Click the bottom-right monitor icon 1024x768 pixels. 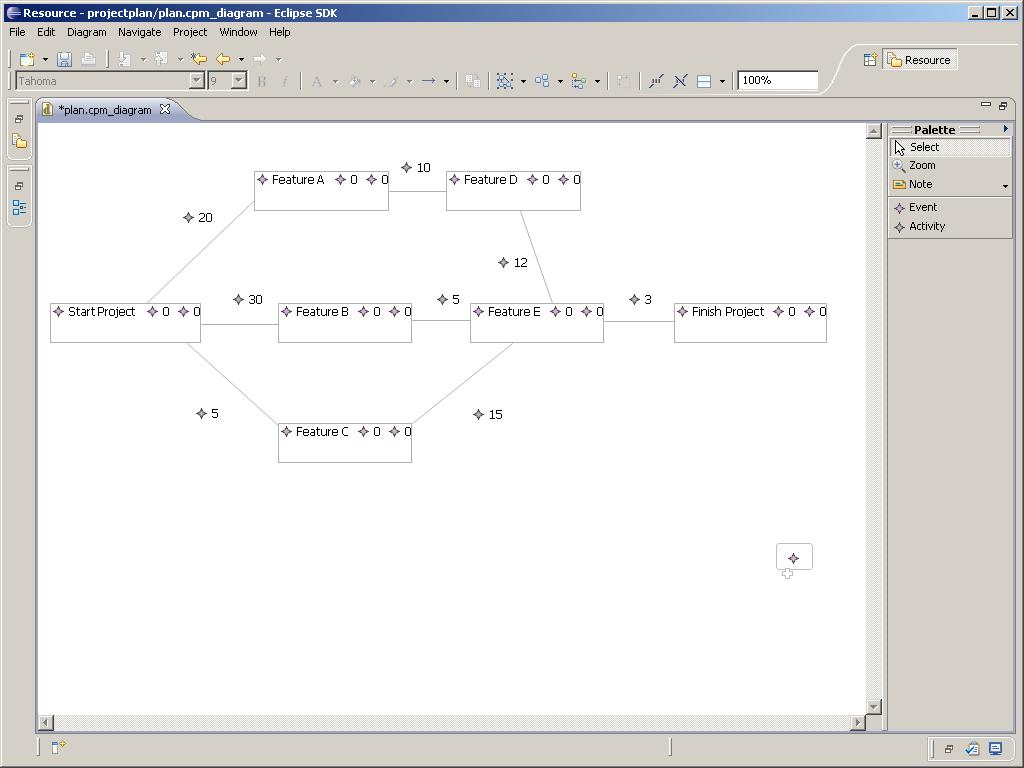point(995,748)
